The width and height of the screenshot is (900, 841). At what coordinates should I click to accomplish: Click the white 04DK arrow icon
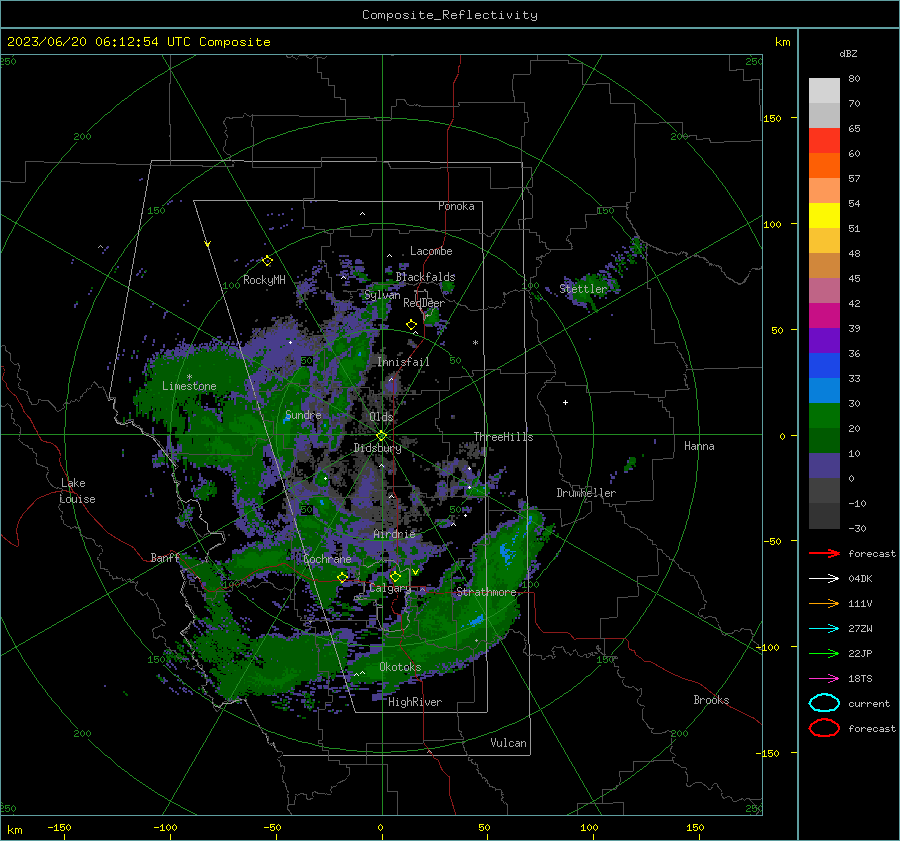pyautogui.click(x=824, y=578)
